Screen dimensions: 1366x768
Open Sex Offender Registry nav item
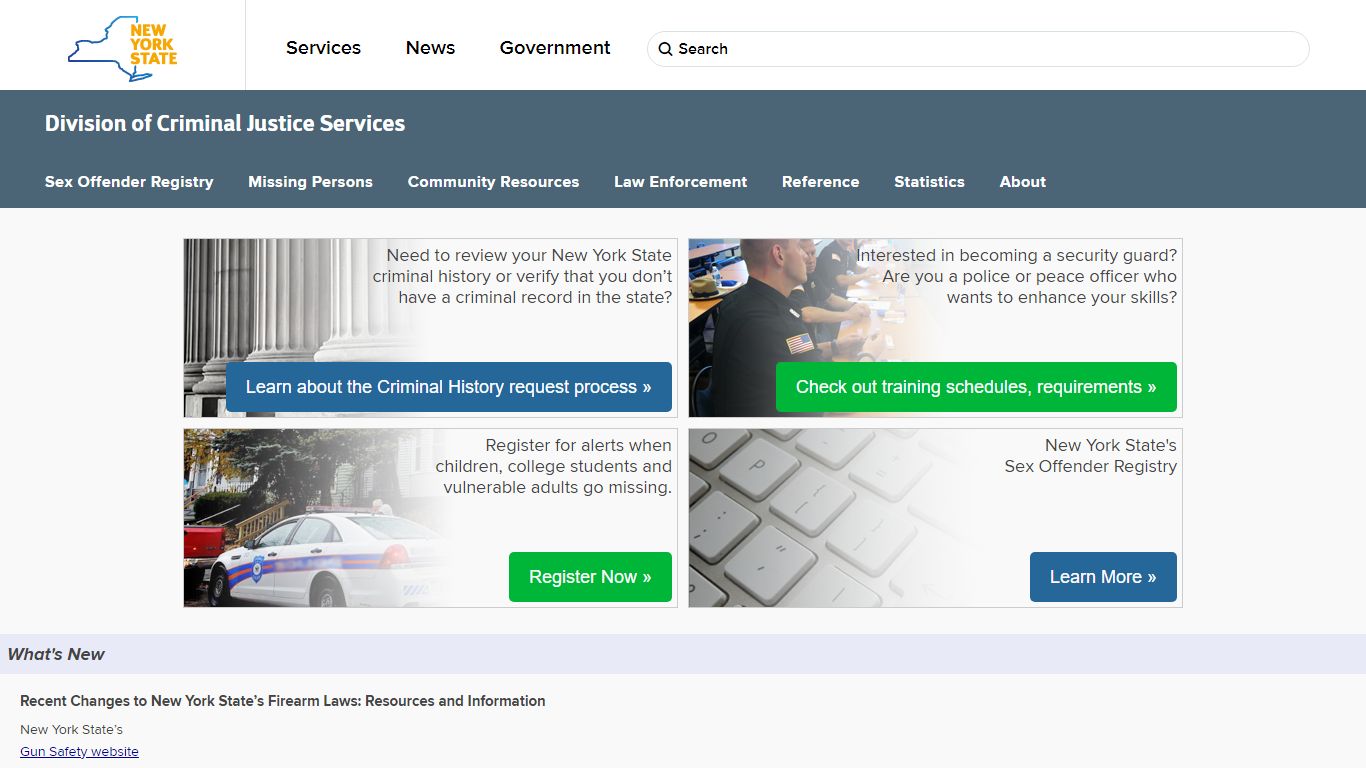click(129, 182)
